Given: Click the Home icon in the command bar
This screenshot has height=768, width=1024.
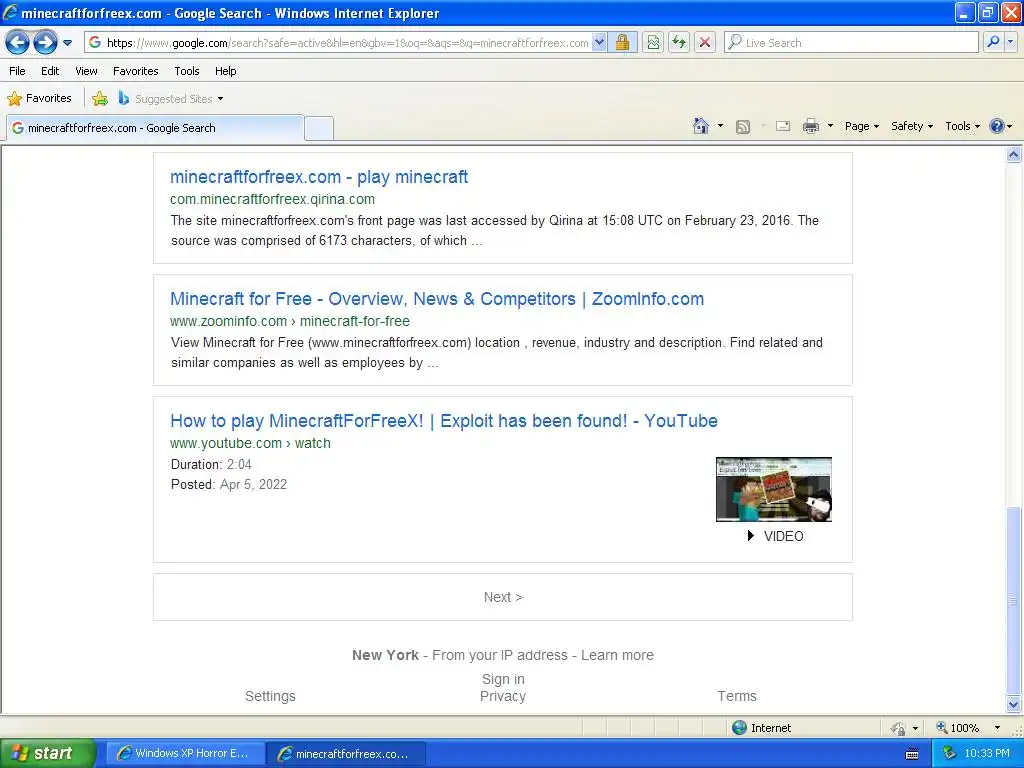Looking at the screenshot, I should tap(701, 126).
